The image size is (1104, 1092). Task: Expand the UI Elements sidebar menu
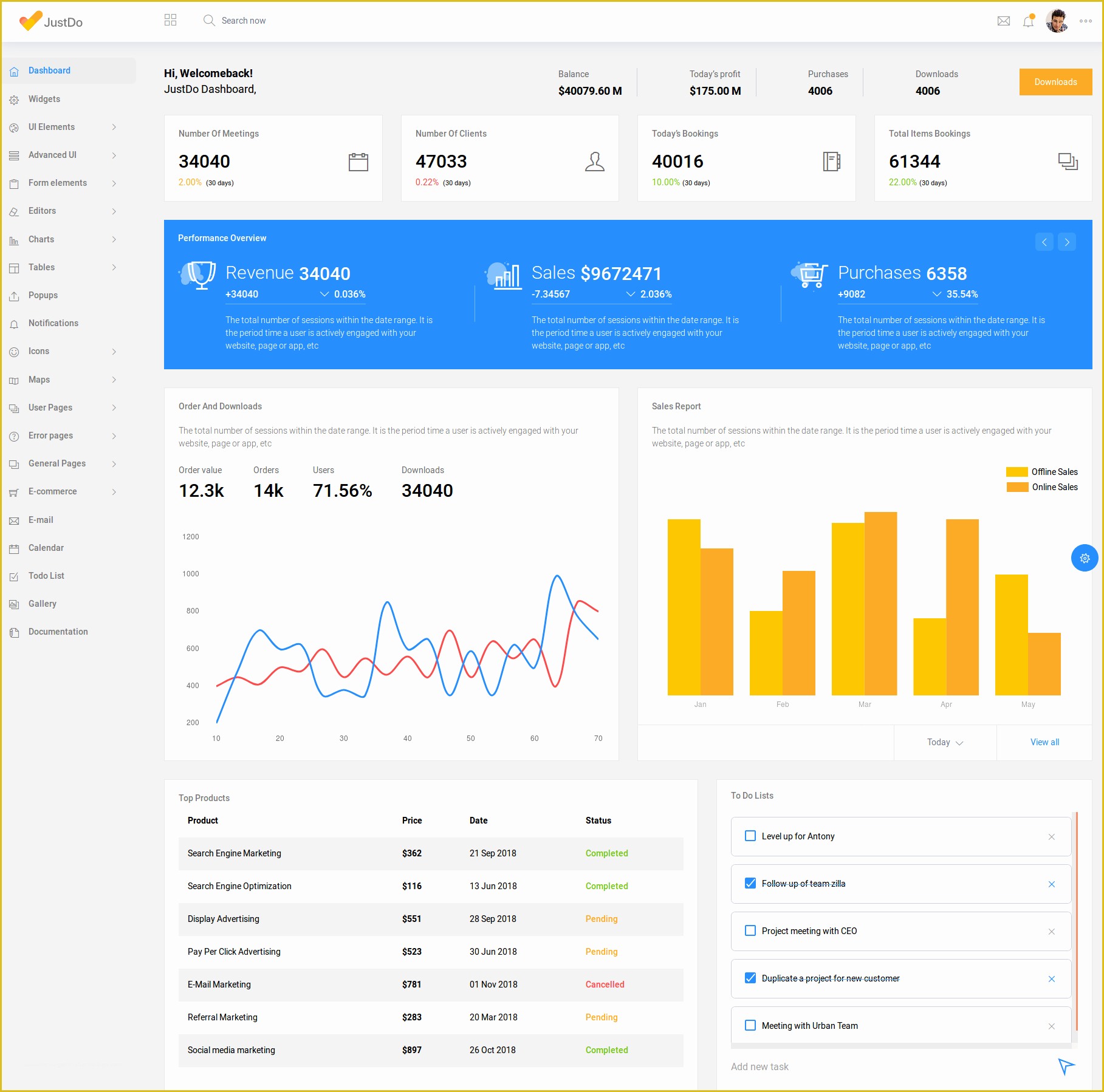click(68, 127)
